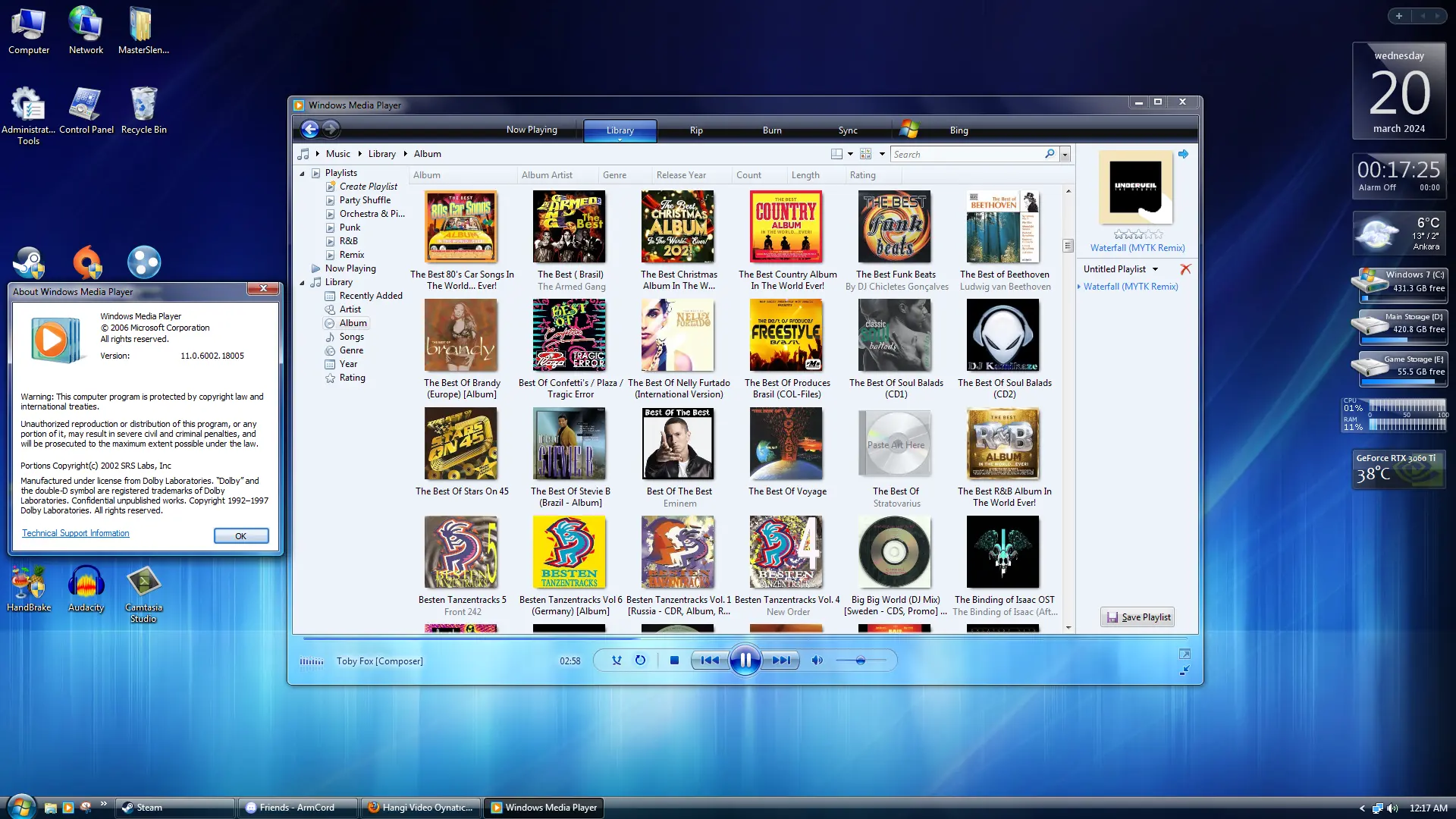Mute the player volume
The width and height of the screenshot is (1456, 819).
point(817,661)
